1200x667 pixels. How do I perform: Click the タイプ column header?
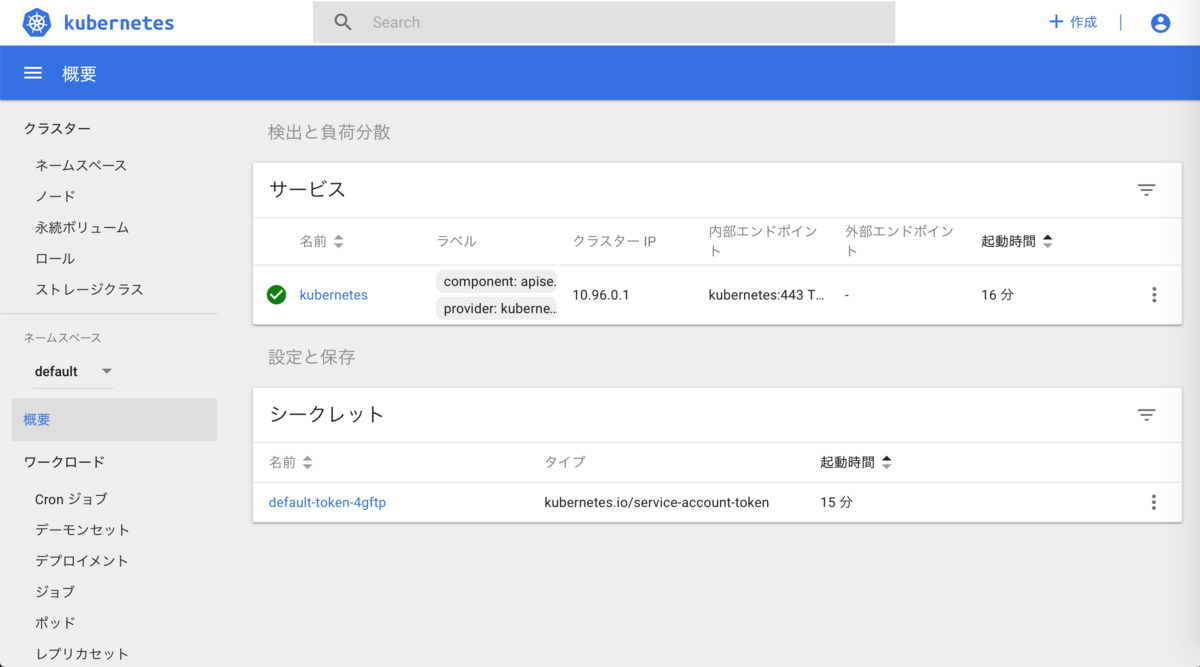[565, 462]
